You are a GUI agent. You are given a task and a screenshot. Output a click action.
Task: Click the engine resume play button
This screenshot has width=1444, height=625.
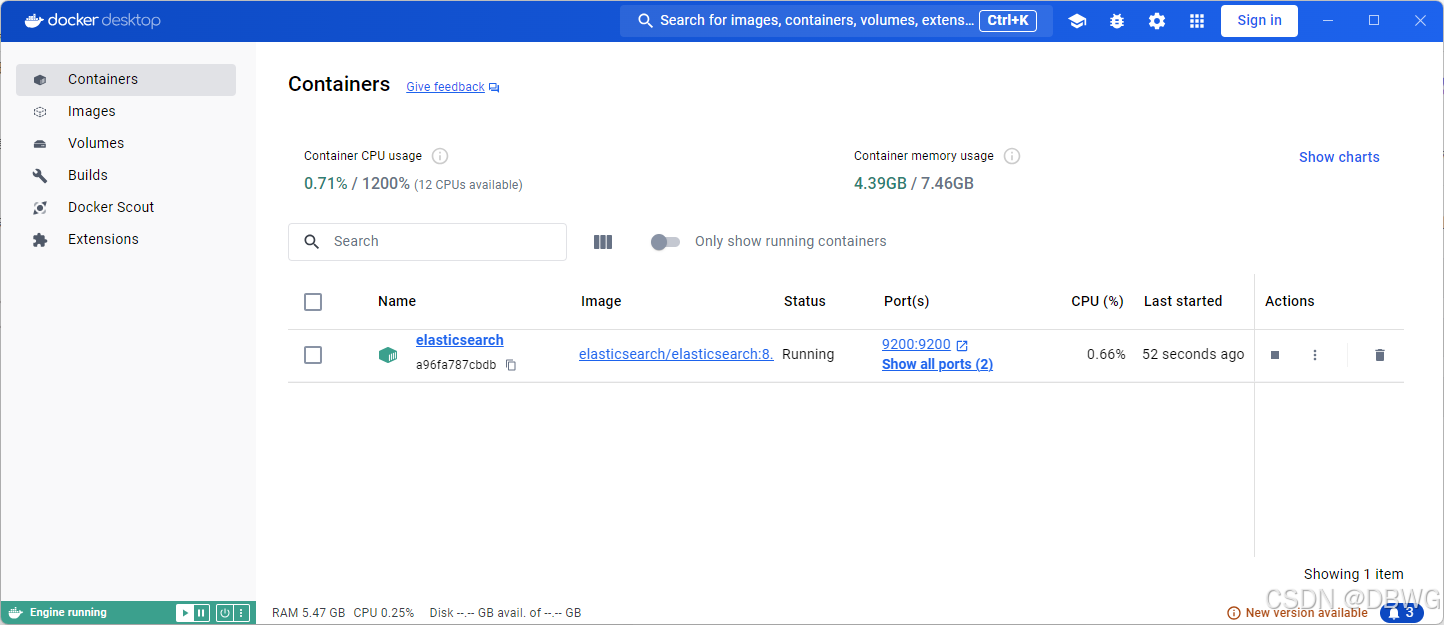point(184,613)
